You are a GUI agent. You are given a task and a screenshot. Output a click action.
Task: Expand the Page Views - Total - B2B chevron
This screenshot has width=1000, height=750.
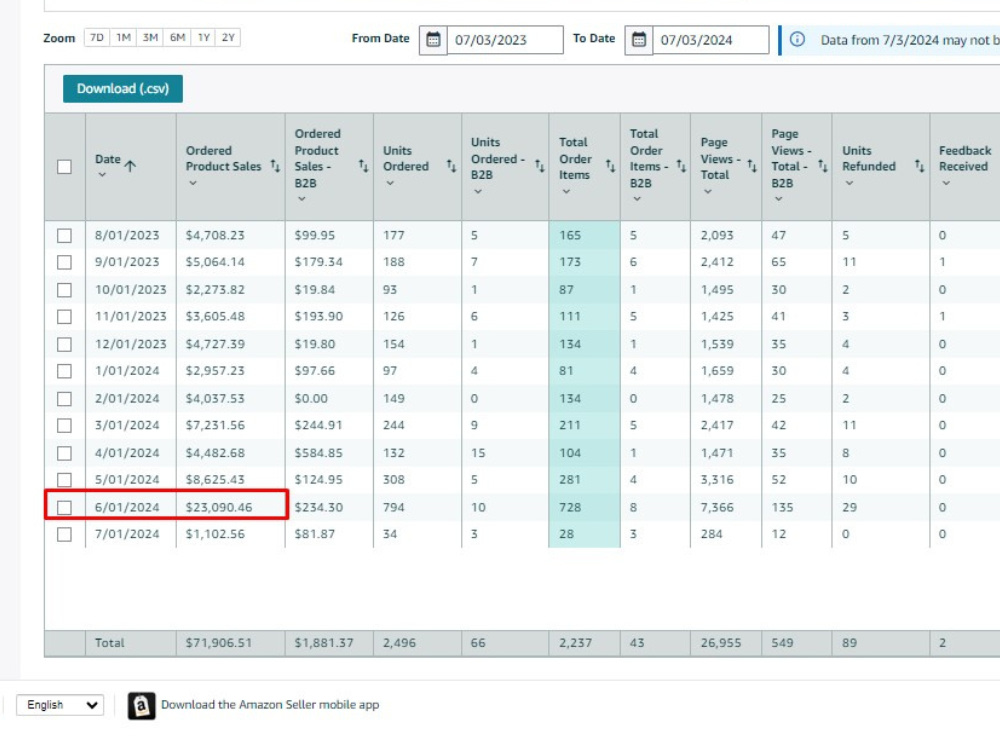(778, 199)
